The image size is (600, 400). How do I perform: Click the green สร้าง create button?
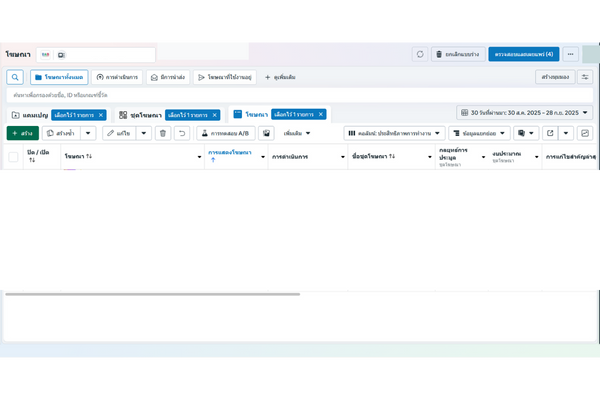(21, 133)
